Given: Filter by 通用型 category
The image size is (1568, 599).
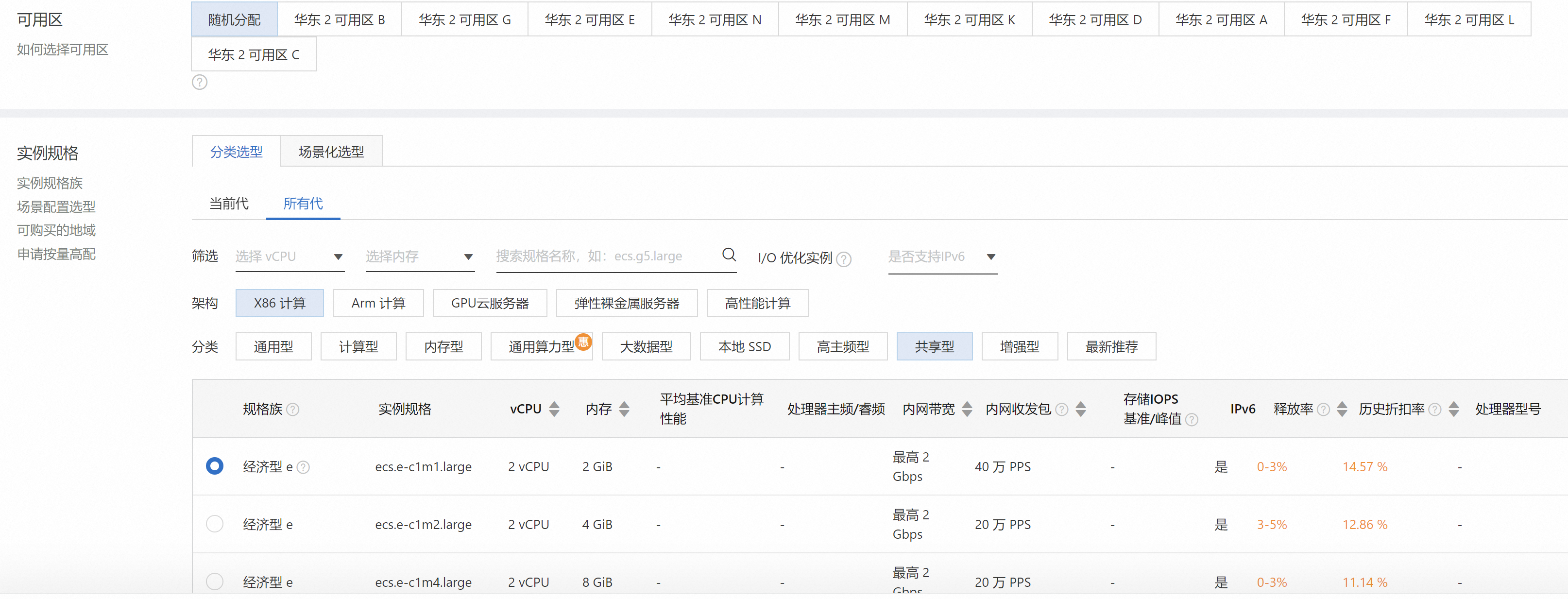Looking at the screenshot, I should point(273,346).
